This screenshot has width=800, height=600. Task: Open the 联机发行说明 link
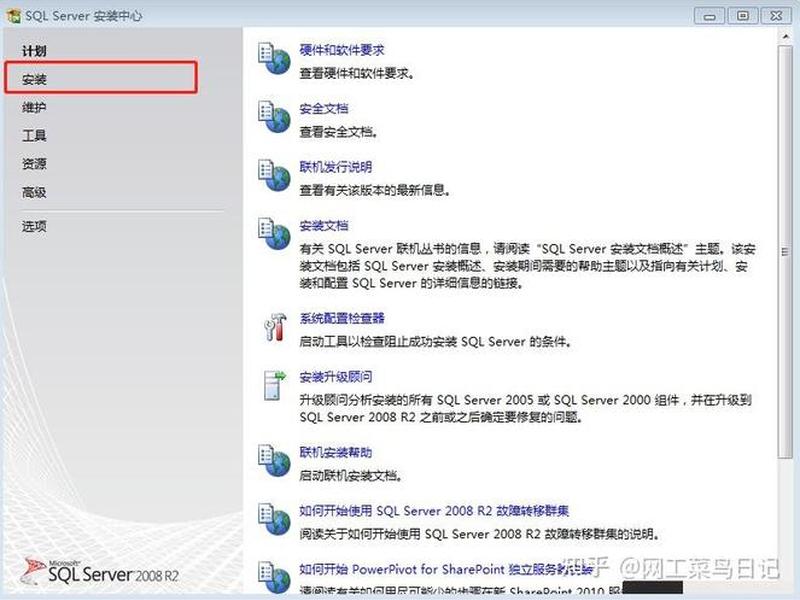tap(336, 167)
